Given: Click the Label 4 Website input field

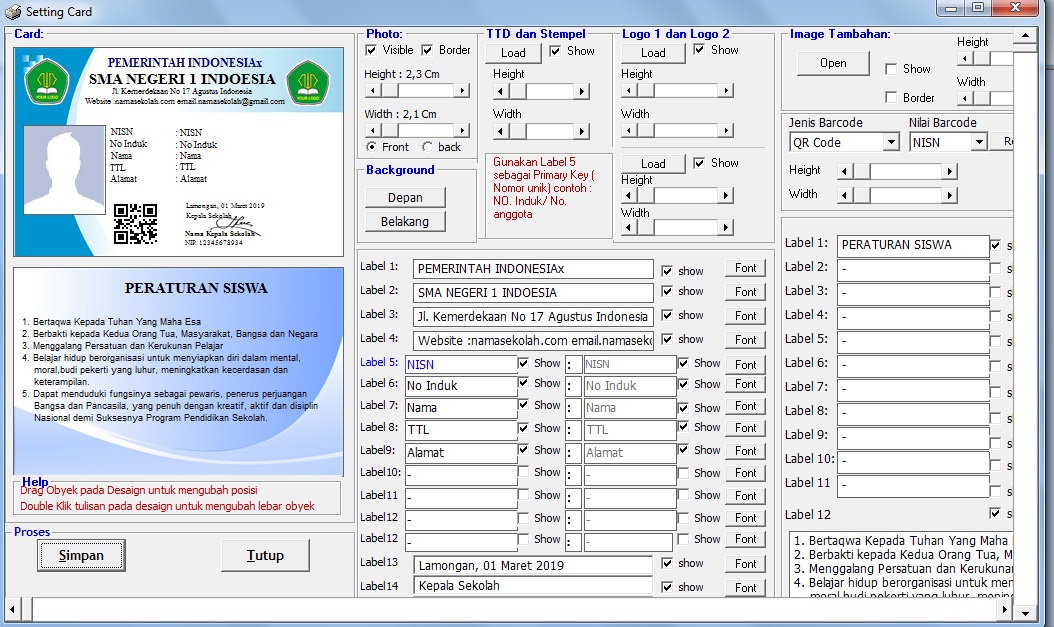Looking at the screenshot, I should (x=533, y=341).
